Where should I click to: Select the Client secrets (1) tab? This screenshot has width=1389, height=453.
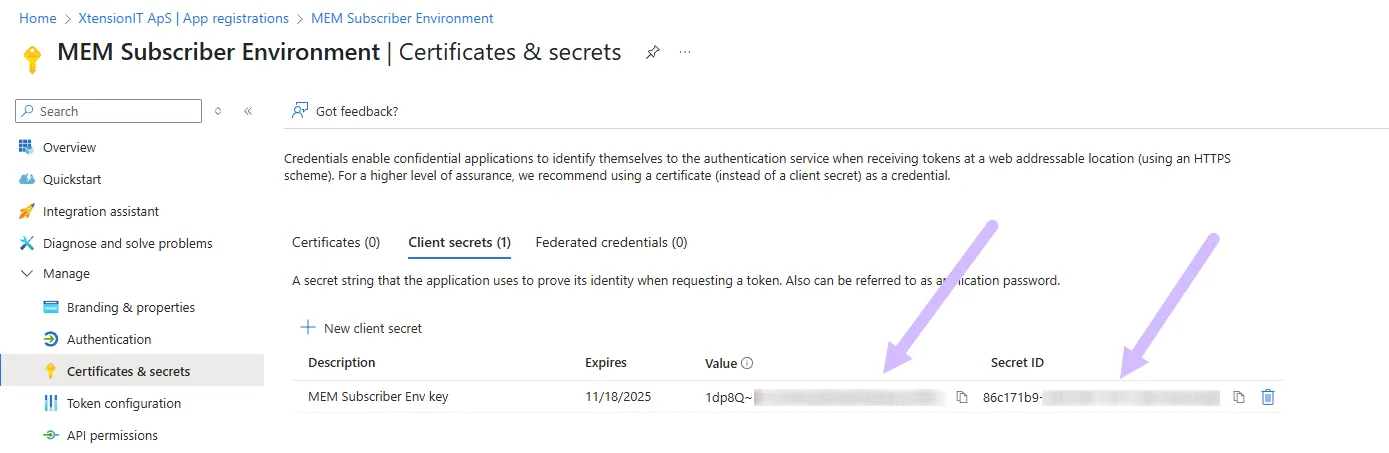point(459,242)
